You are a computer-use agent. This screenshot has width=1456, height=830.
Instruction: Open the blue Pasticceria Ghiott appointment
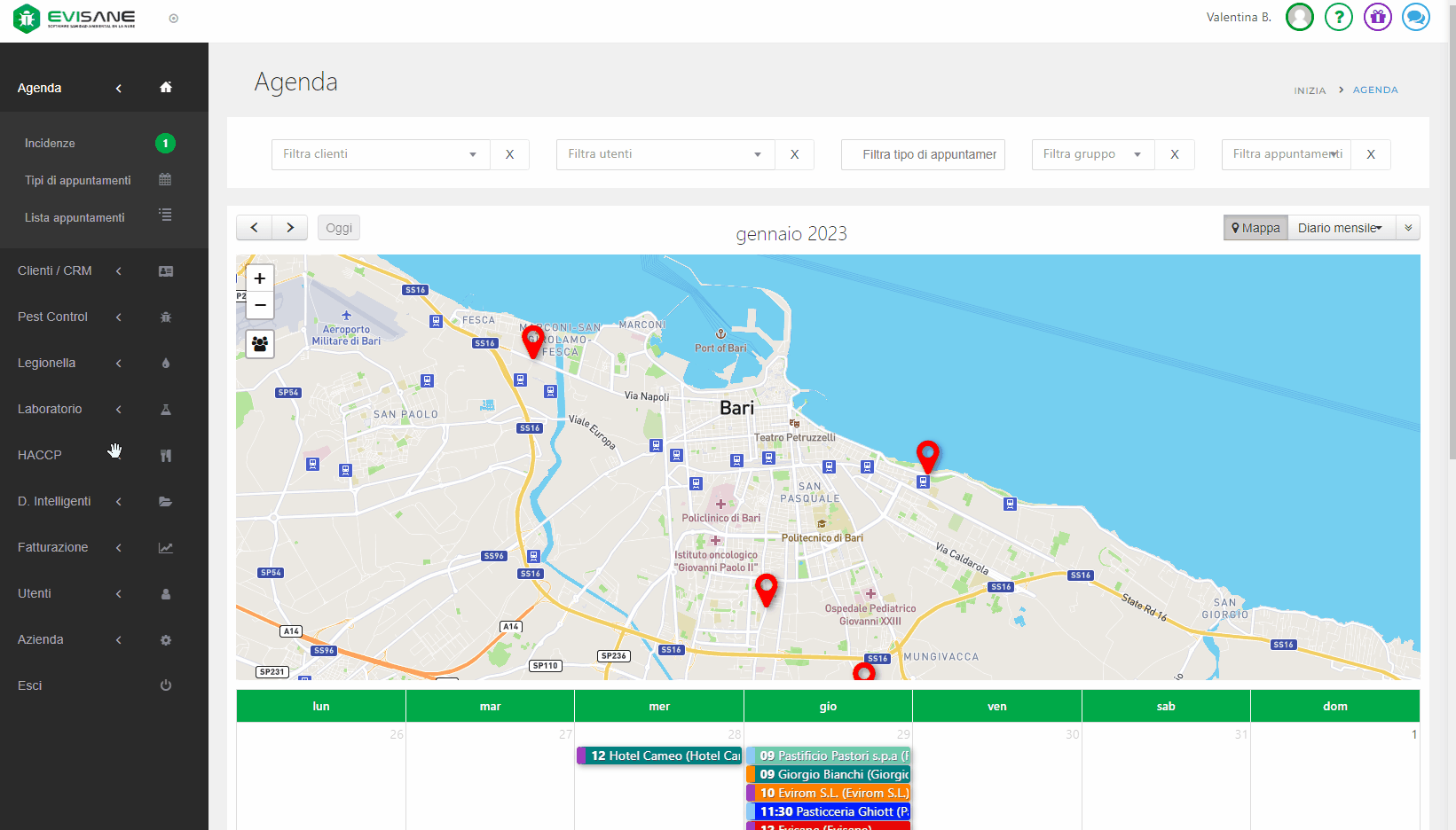click(x=830, y=811)
